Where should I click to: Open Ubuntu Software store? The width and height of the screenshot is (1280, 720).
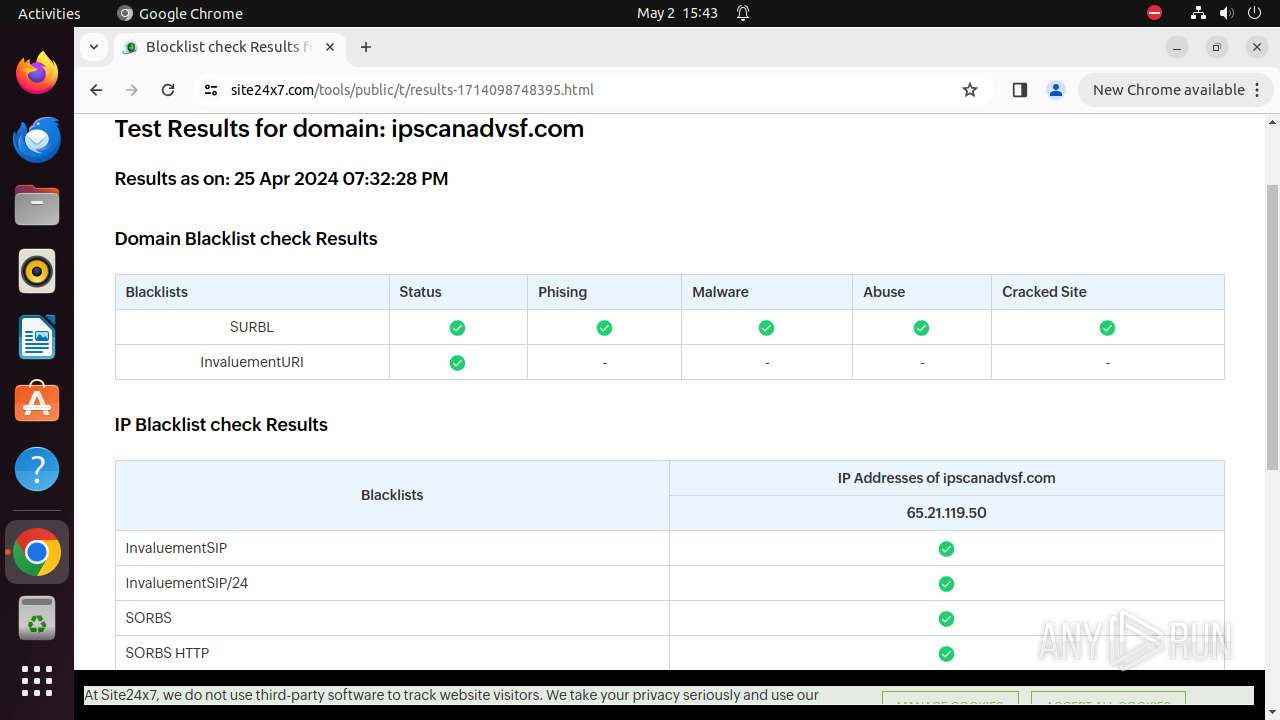pyautogui.click(x=37, y=403)
